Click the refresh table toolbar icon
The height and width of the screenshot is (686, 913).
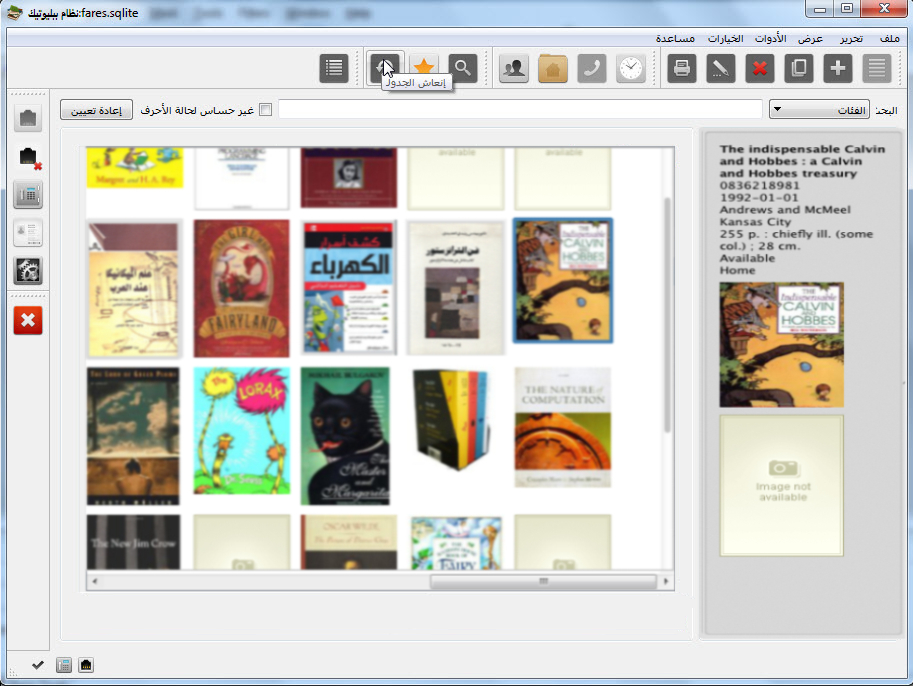click(385, 68)
